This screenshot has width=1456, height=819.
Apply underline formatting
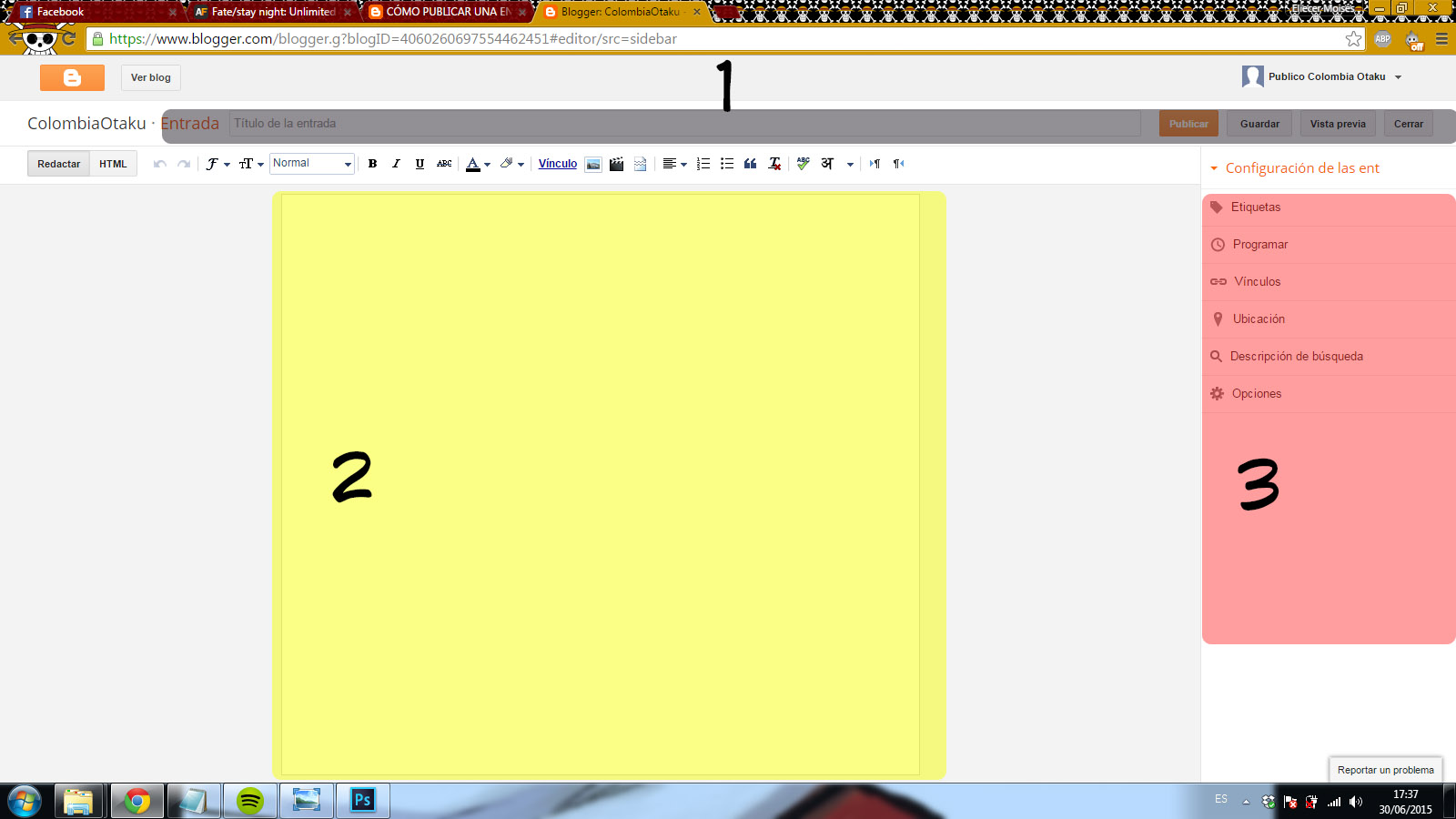click(420, 164)
